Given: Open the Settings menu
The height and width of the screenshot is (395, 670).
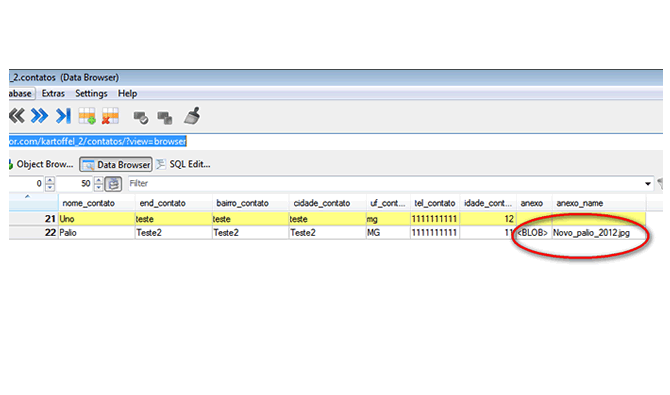Looking at the screenshot, I should (91, 93).
